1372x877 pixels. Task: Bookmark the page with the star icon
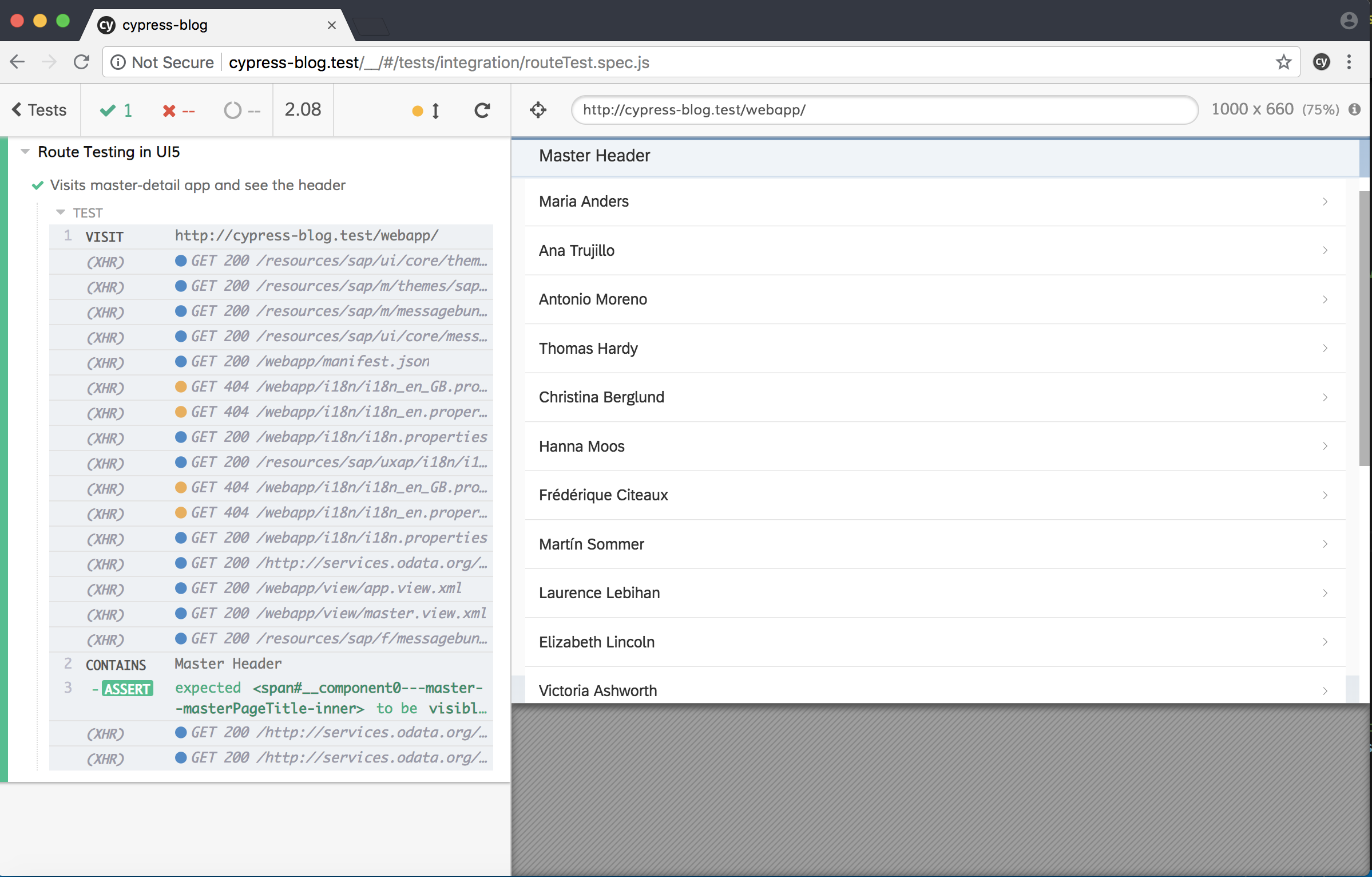point(1283,62)
